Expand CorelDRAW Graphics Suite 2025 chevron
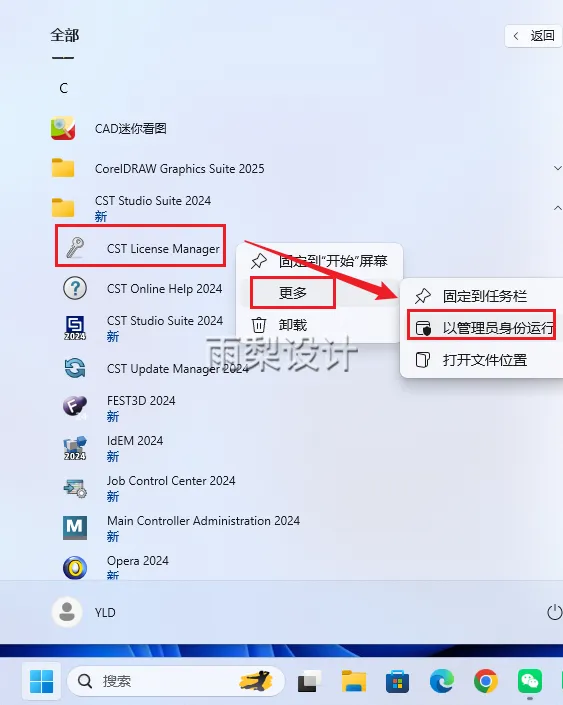The width and height of the screenshot is (563, 705). tap(557, 168)
